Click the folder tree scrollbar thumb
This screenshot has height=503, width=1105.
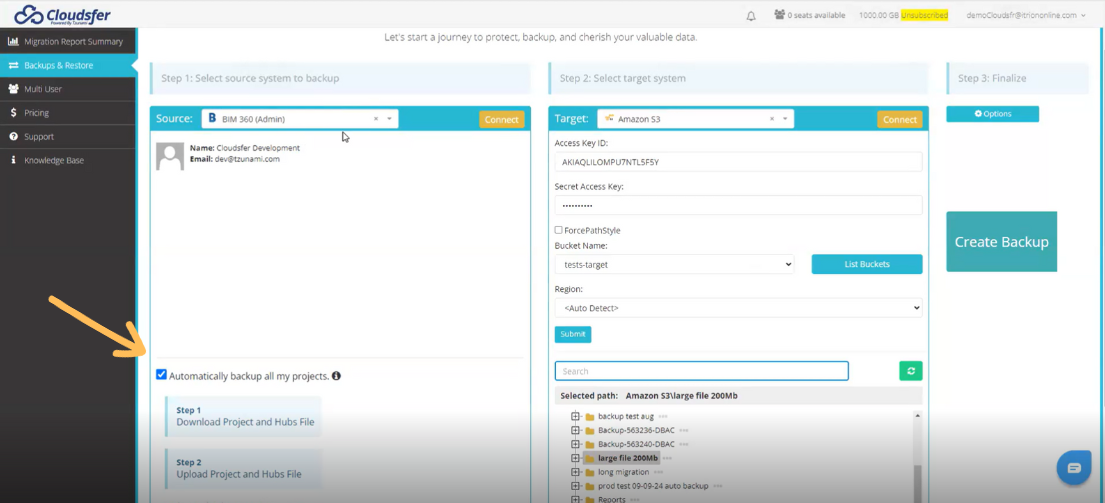pyautogui.click(x=918, y=483)
